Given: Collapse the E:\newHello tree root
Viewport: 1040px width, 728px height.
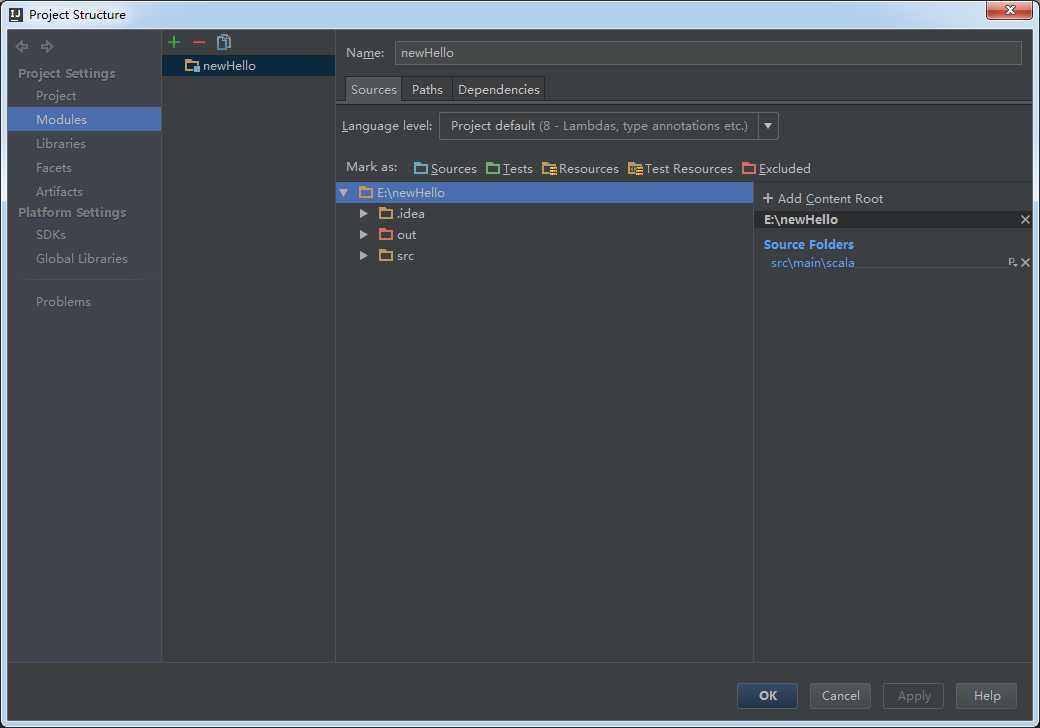Looking at the screenshot, I should (344, 192).
